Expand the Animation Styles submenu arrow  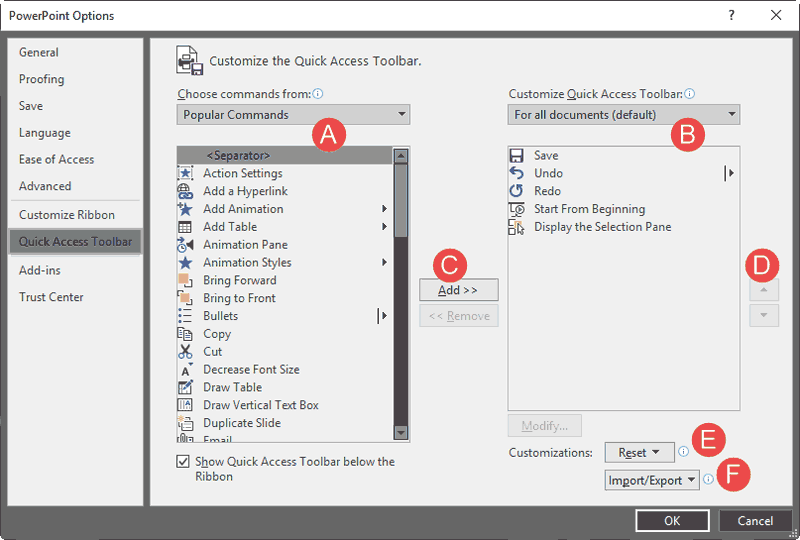384,262
